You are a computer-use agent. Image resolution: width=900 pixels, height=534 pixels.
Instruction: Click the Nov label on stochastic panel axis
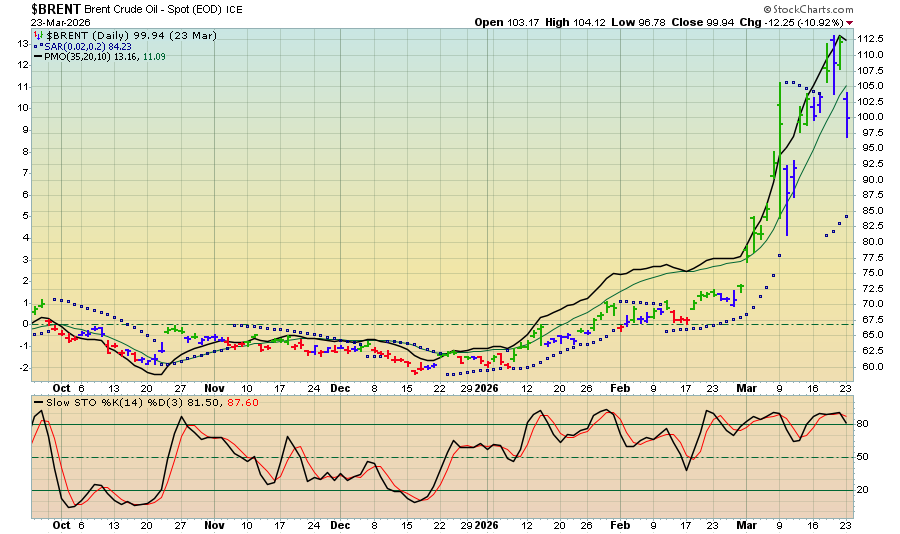[214, 525]
